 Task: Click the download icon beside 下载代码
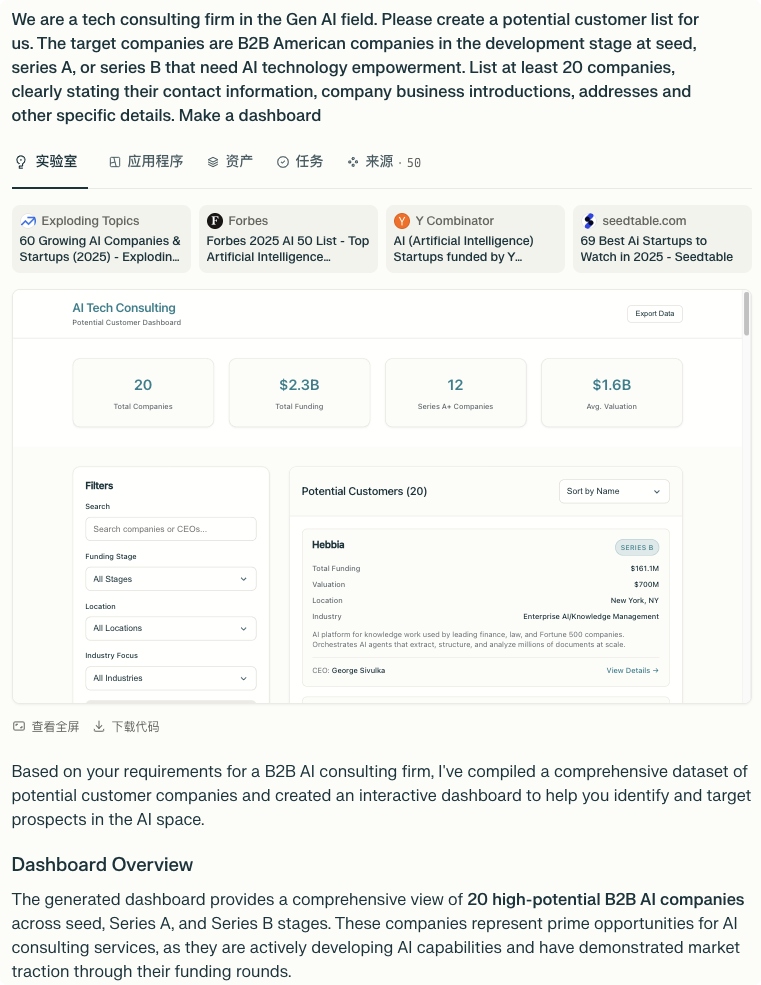pos(99,727)
